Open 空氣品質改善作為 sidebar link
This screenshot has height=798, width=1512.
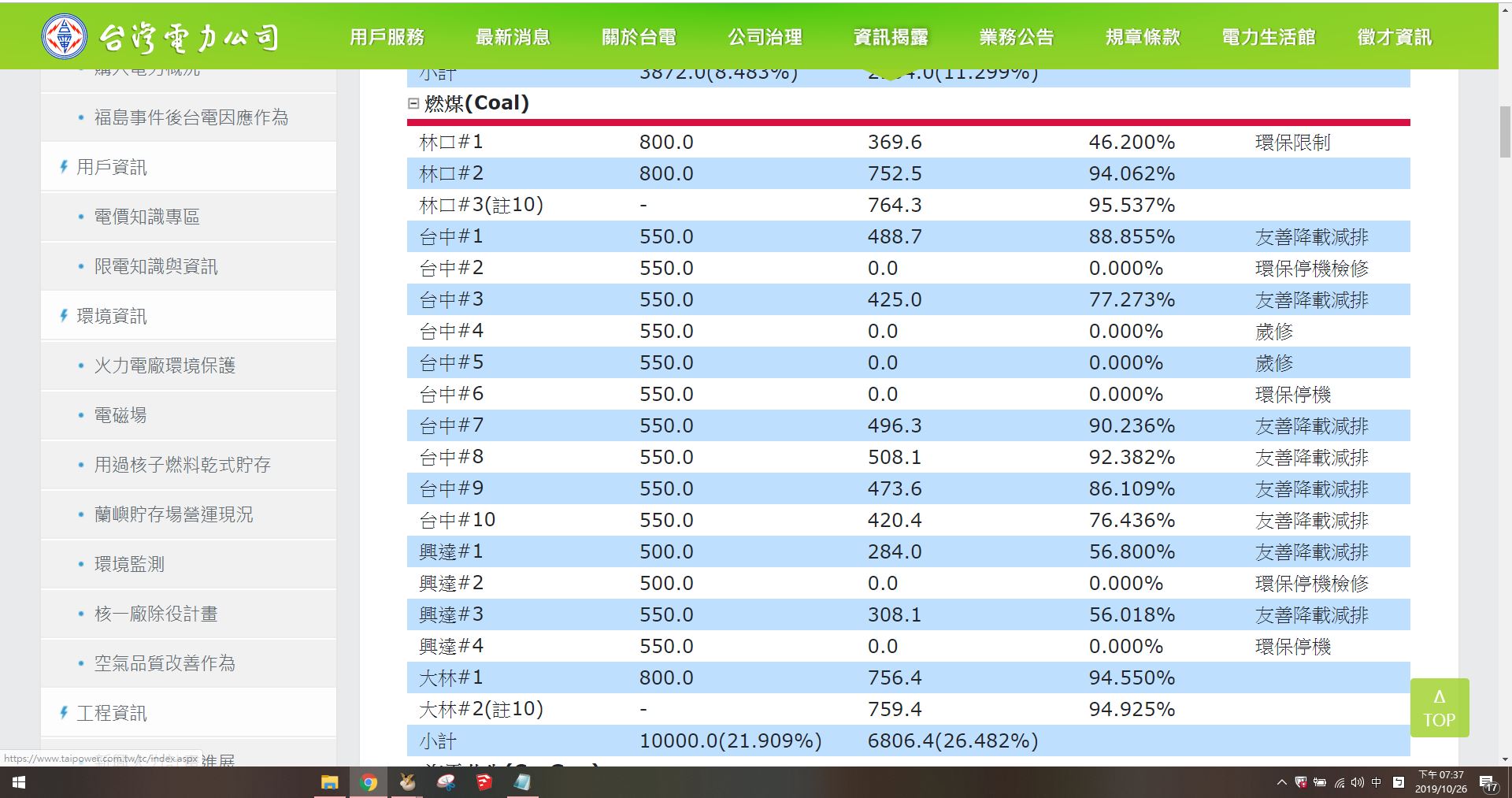(x=165, y=663)
